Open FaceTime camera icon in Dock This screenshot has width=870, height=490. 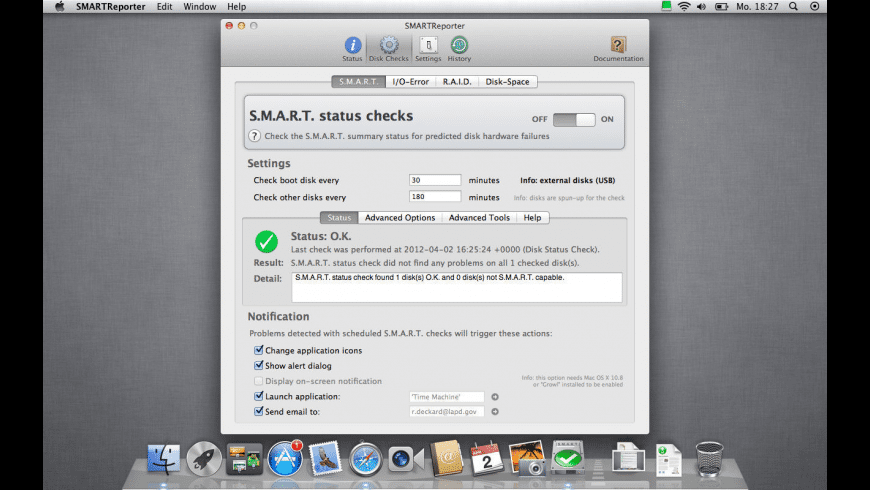click(406, 459)
